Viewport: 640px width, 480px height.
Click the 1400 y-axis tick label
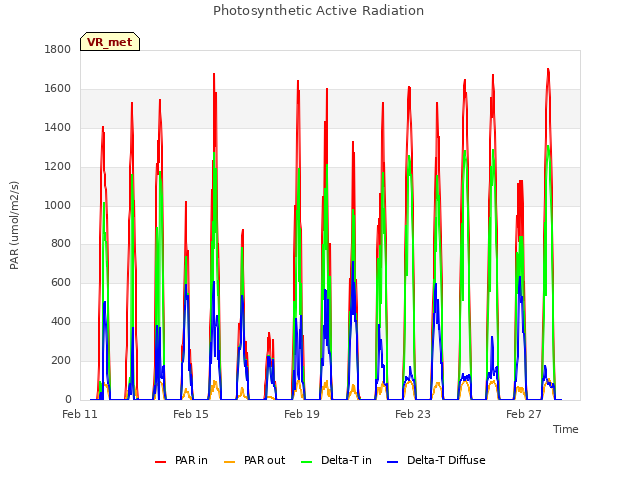pos(58,128)
